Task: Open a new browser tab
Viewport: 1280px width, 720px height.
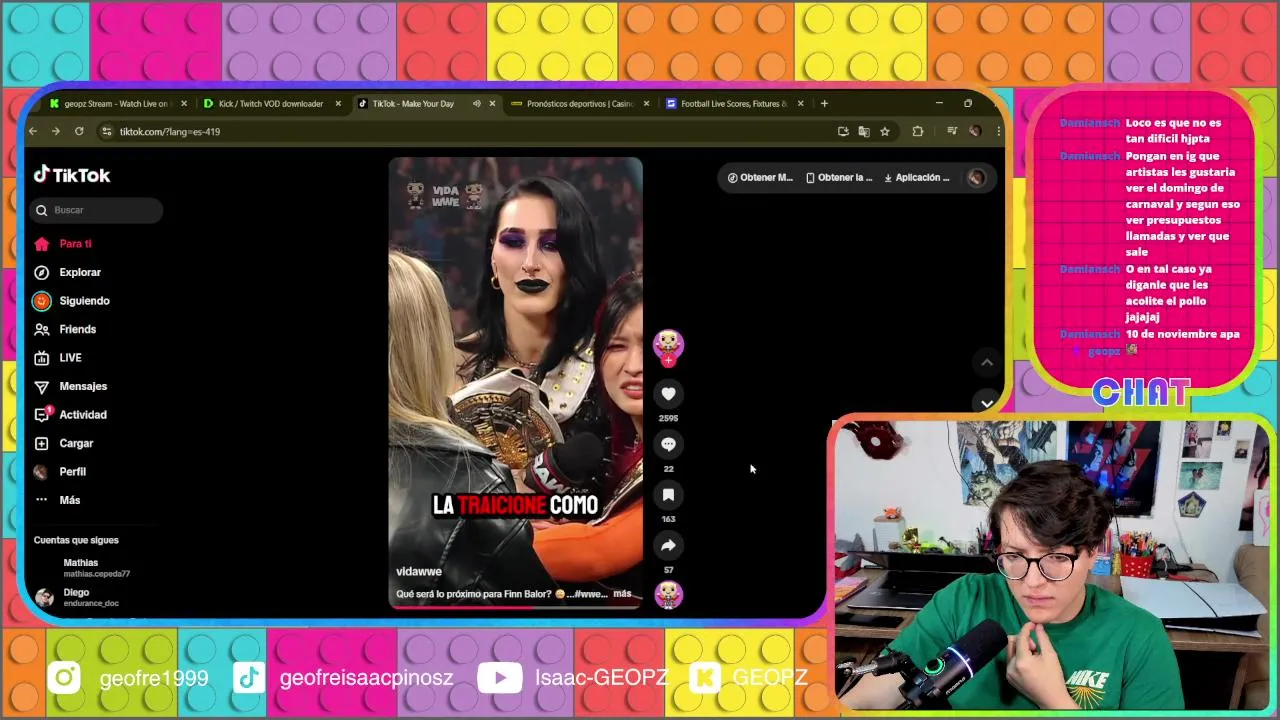Action: pos(824,104)
